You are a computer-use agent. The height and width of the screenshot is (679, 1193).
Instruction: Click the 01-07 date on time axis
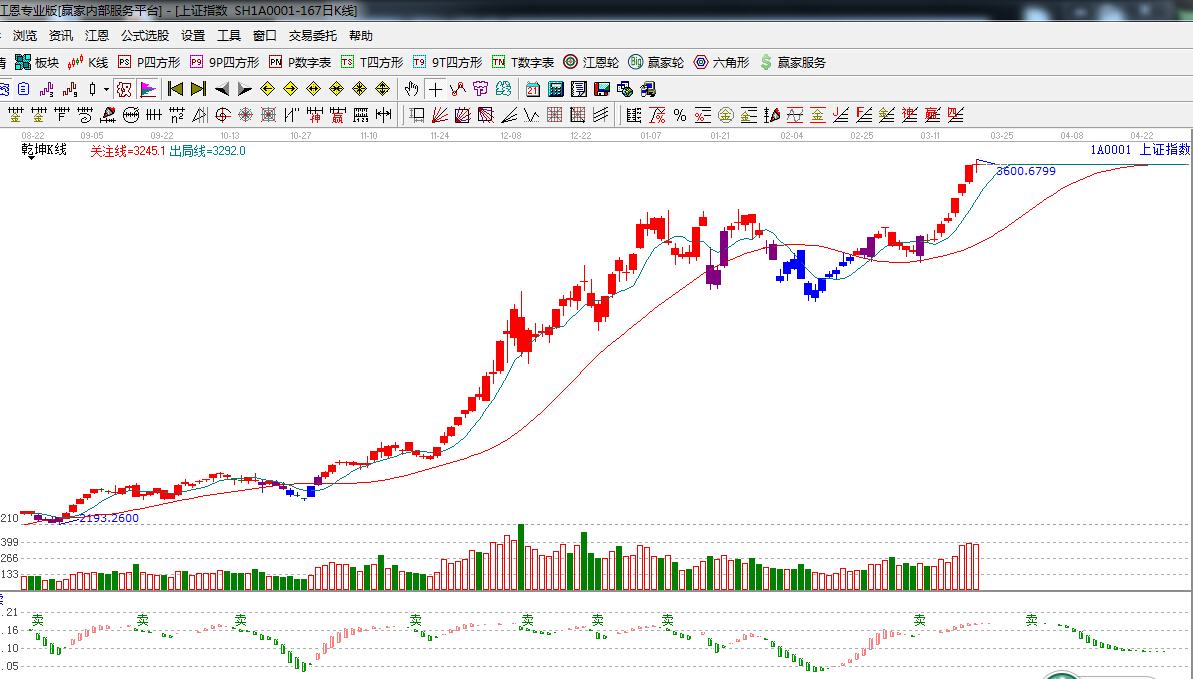[x=651, y=134]
